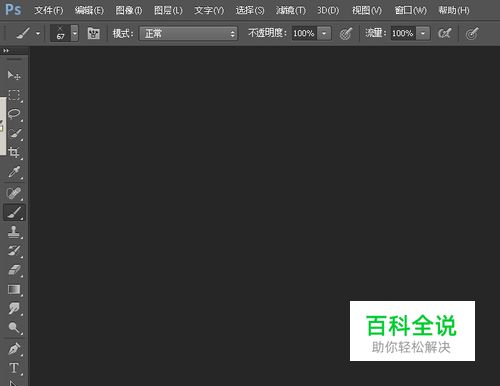Open the blend mode dropdown 正常
This screenshot has width=500, height=386.
pyautogui.click(x=188, y=34)
